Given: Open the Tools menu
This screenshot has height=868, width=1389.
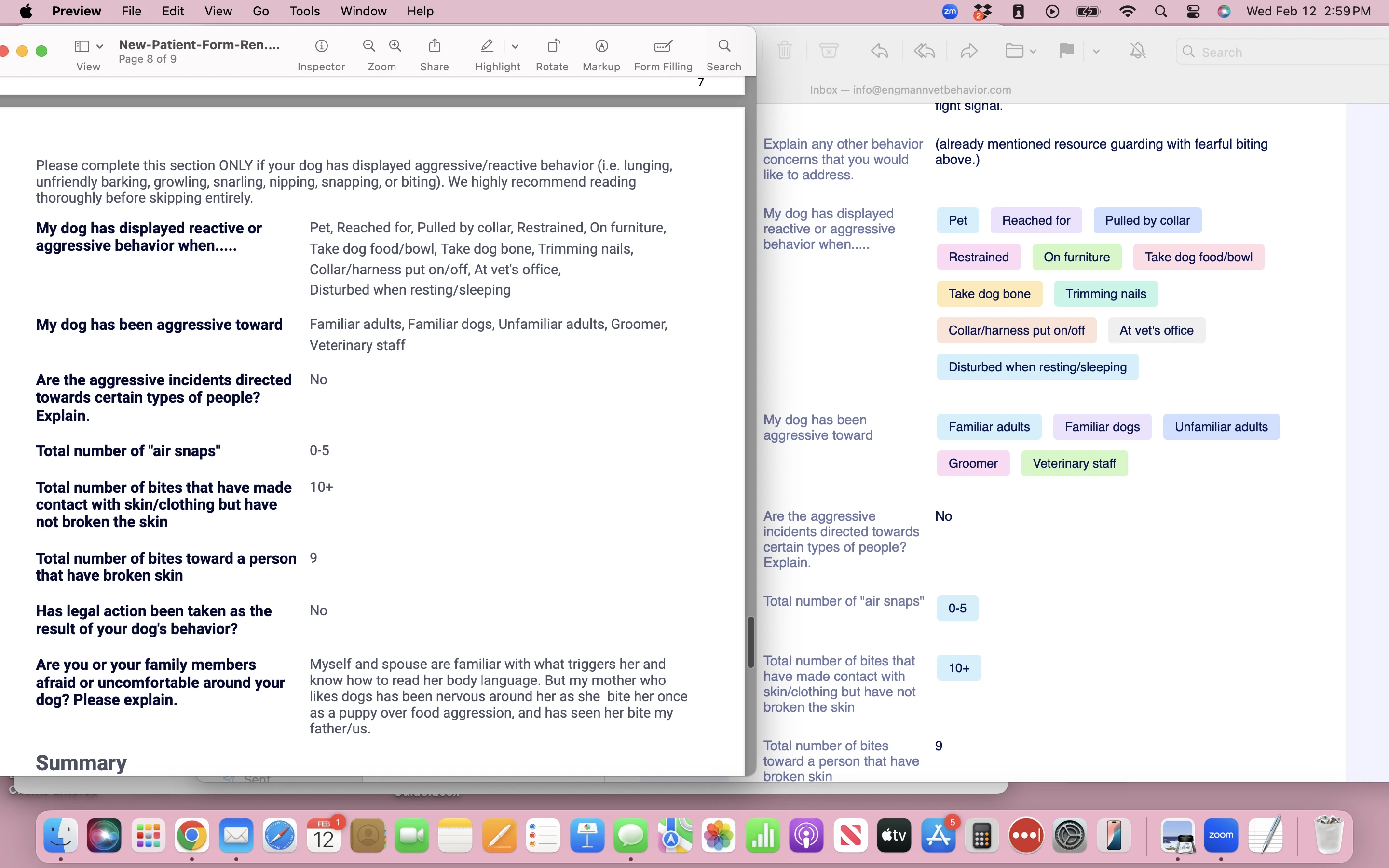Looking at the screenshot, I should (x=305, y=11).
